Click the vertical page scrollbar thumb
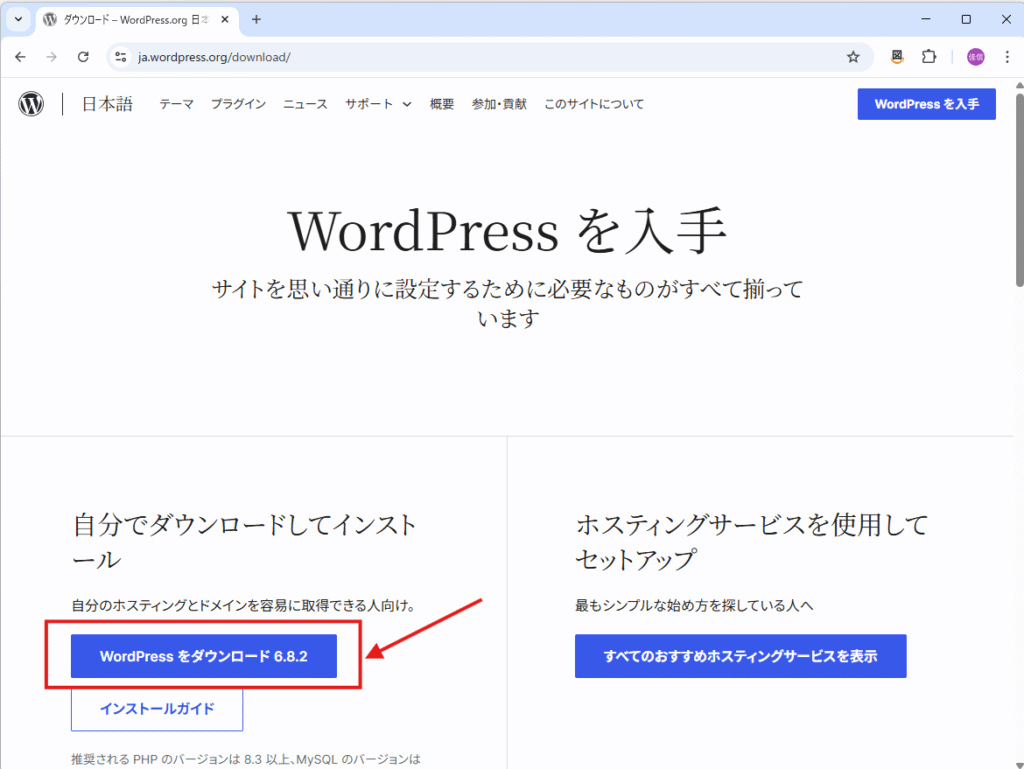The height and width of the screenshot is (769, 1024). pyautogui.click(x=1019, y=189)
